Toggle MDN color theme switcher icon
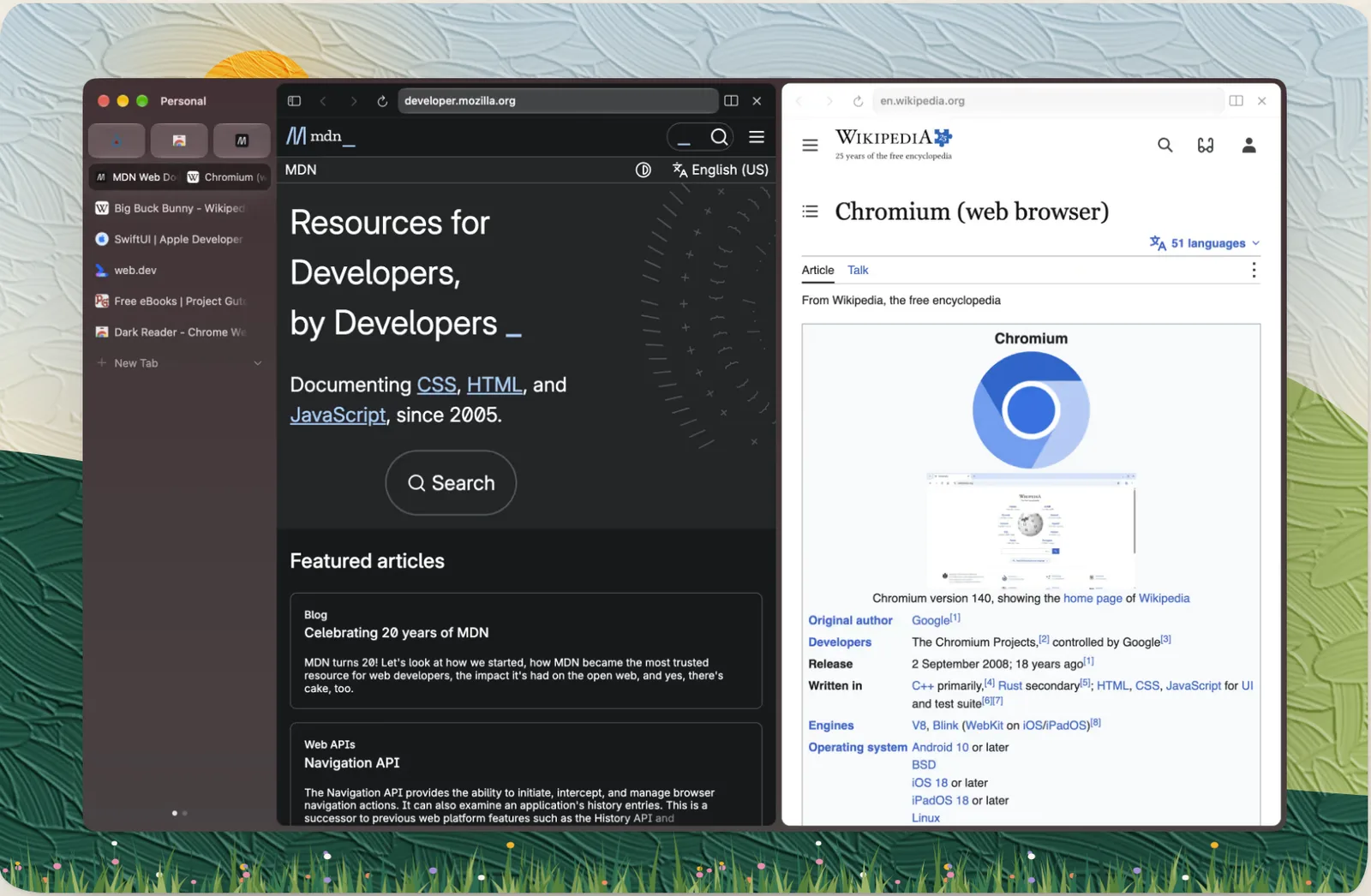This screenshot has height=896, width=1371. pyautogui.click(x=643, y=170)
